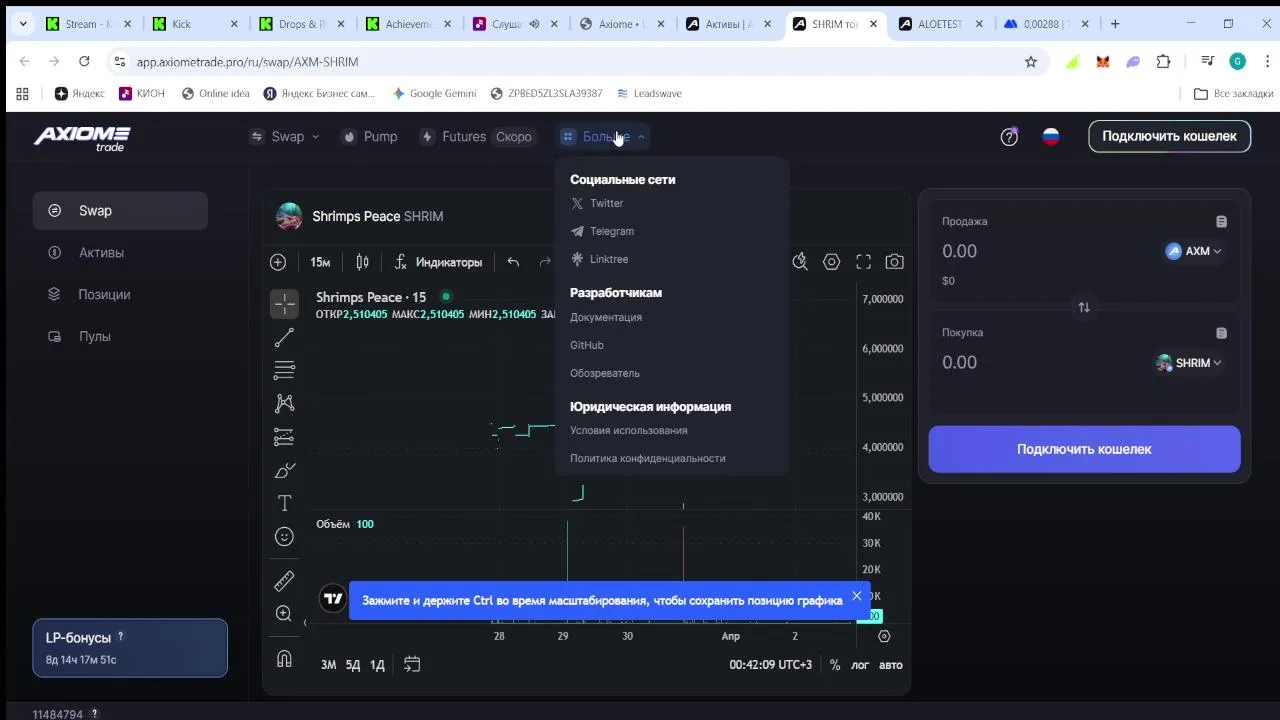Image resolution: width=1280 pixels, height=720 pixels.
Task: Toggle logarithmic scale лог
Action: (x=860, y=665)
